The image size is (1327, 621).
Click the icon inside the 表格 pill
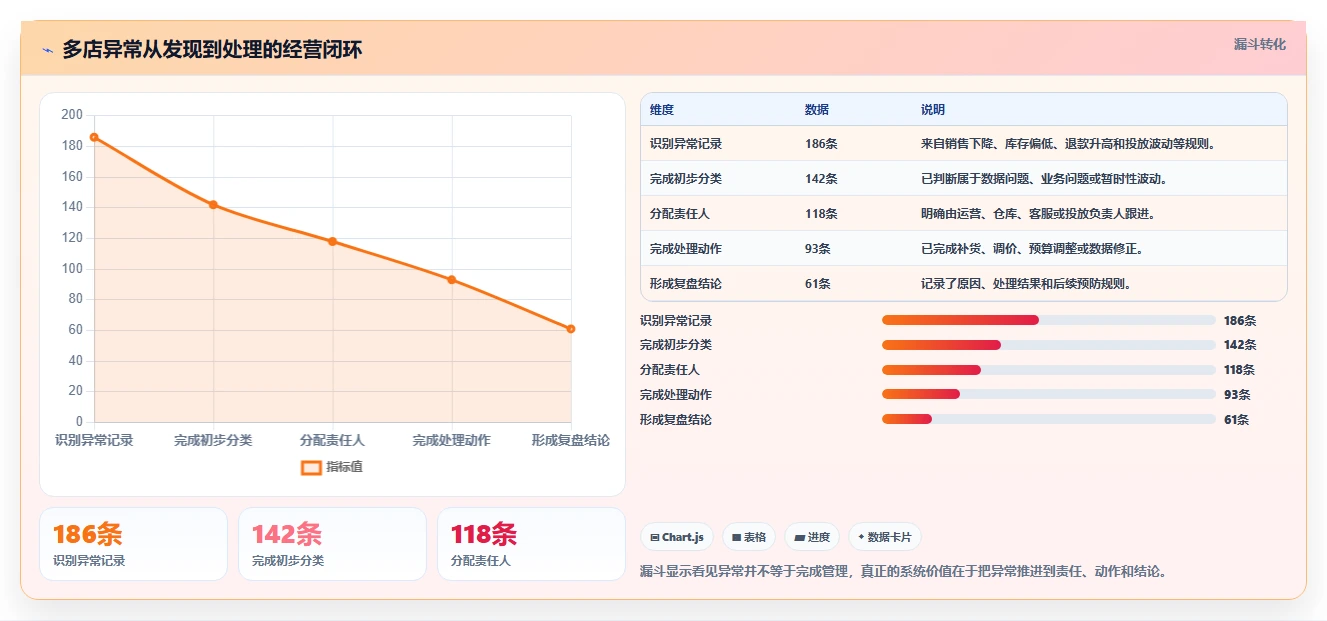click(736, 537)
